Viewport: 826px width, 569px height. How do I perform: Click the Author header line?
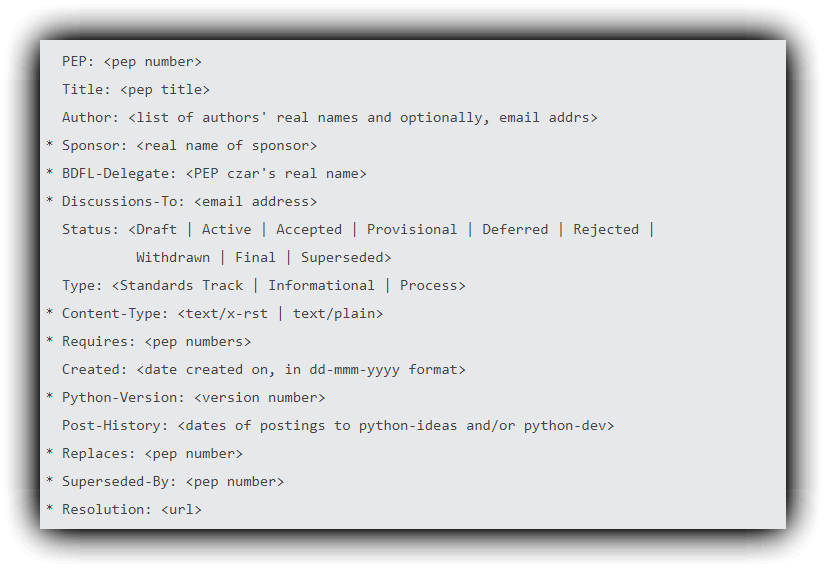pos(330,117)
